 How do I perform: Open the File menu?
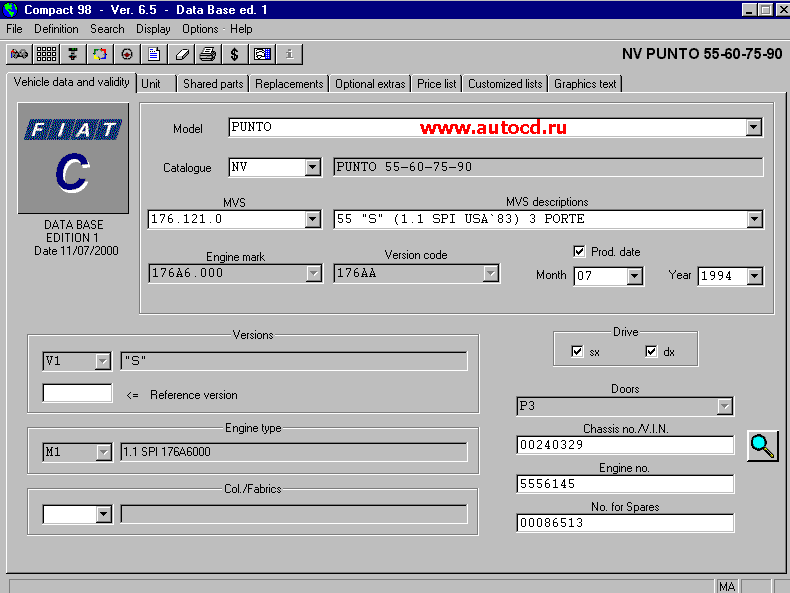14,29
